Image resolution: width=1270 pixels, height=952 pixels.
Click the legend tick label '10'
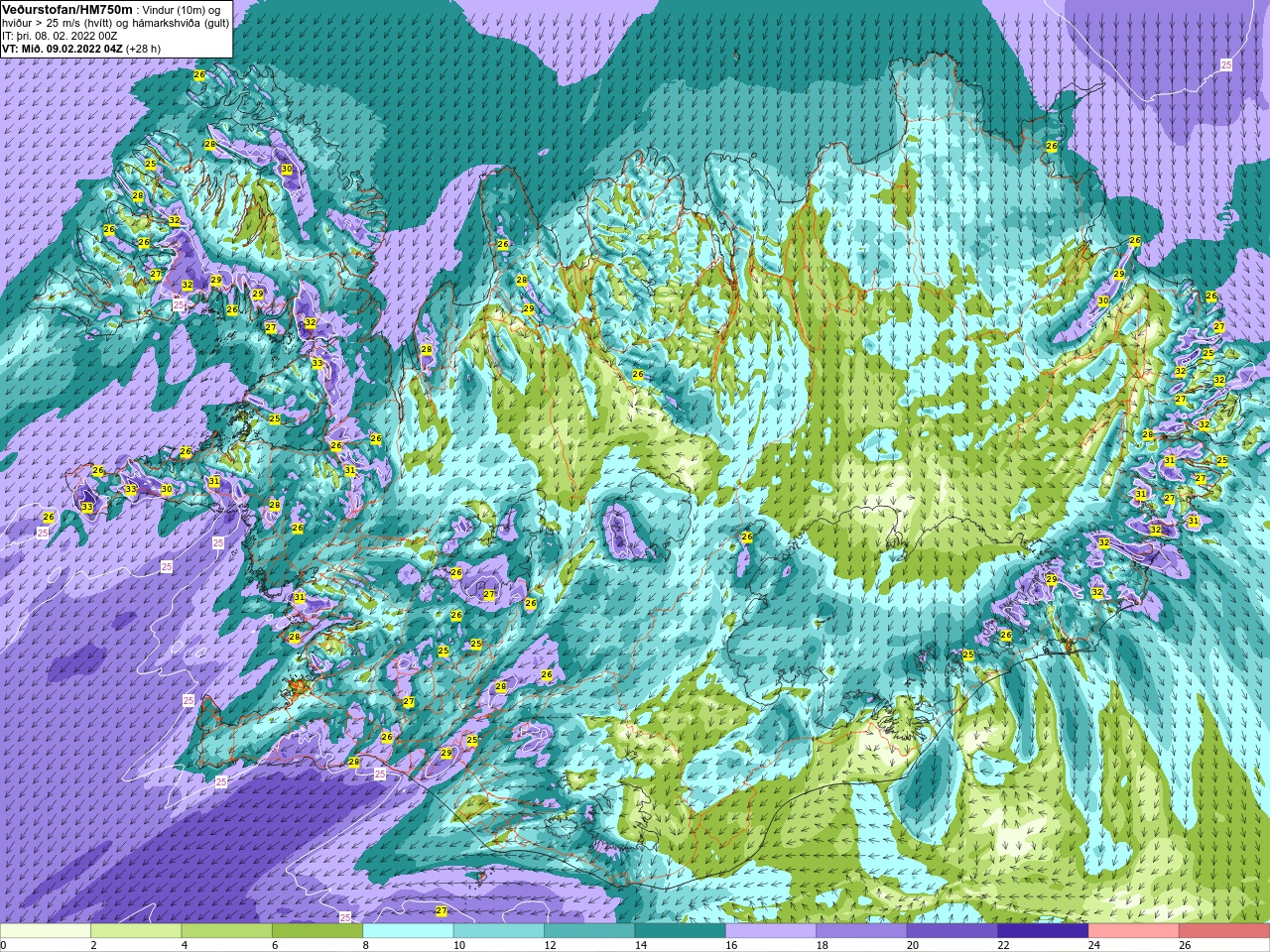458,945
